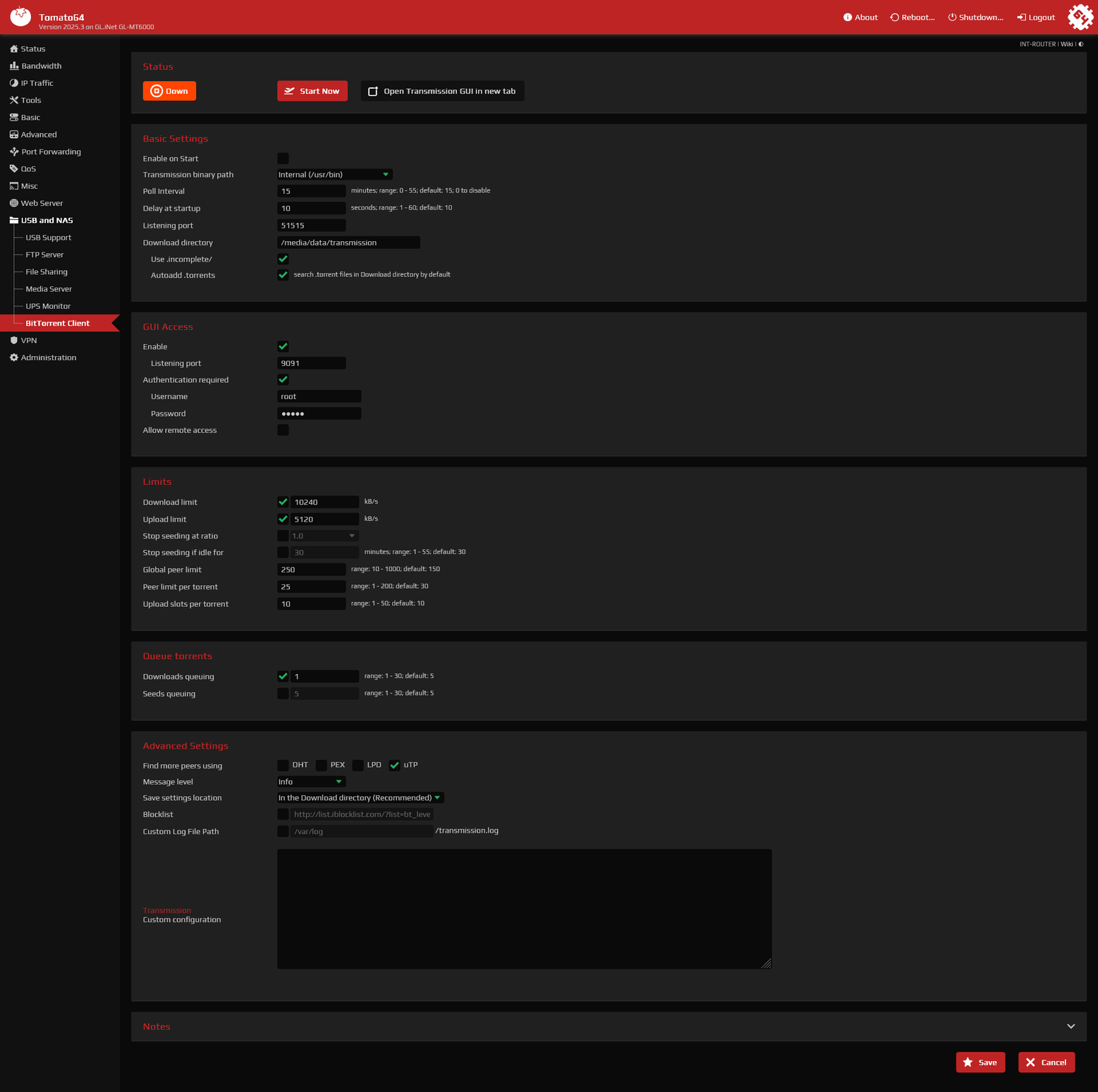Click the star icon on Save
The image size is (1098, 1092).
pyautogui.click(x=968, y=1062)
